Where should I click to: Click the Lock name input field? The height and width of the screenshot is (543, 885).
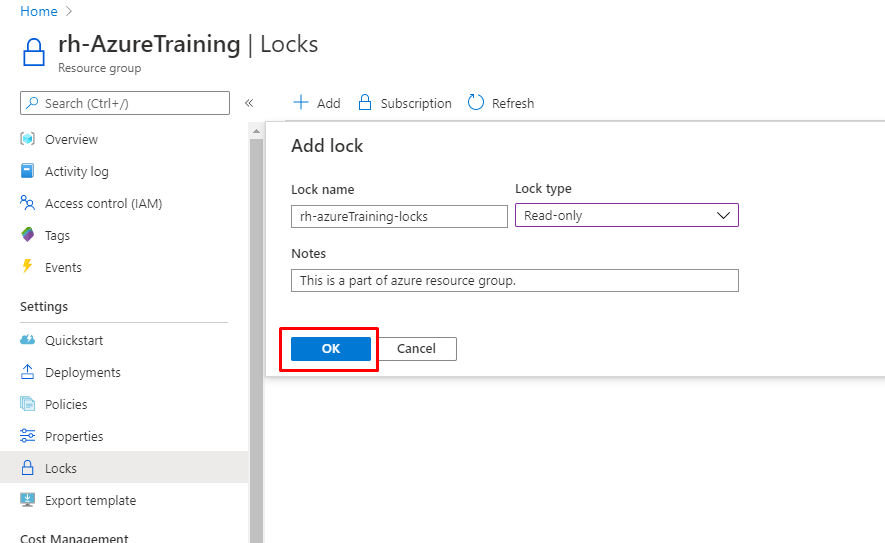point(399,217)
